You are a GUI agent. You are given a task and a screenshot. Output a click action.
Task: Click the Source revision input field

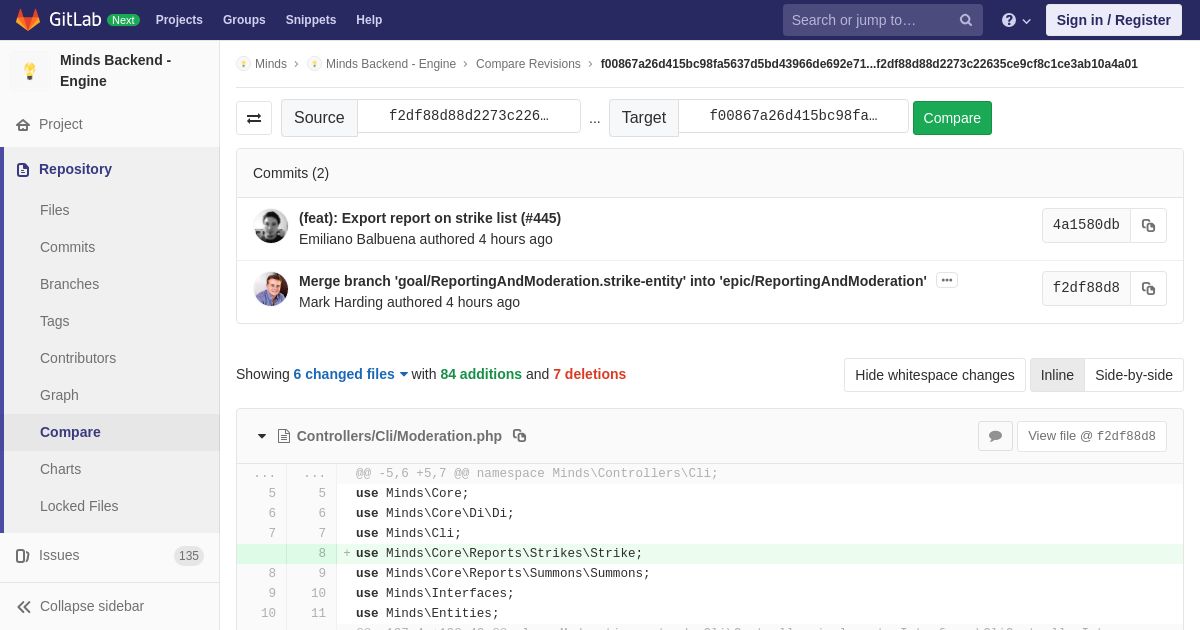click(x=469, y=116)
